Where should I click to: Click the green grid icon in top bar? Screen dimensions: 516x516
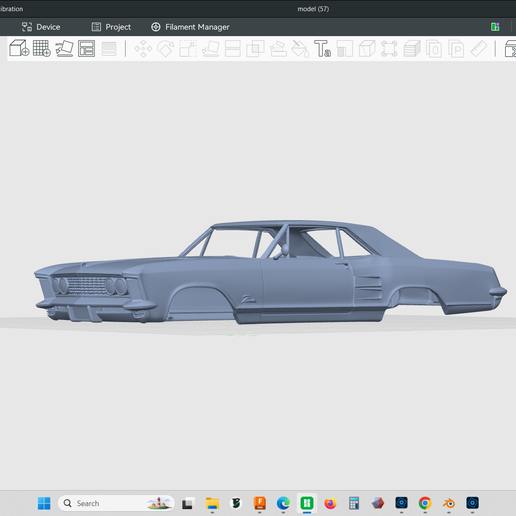click(x=495, y=27)
